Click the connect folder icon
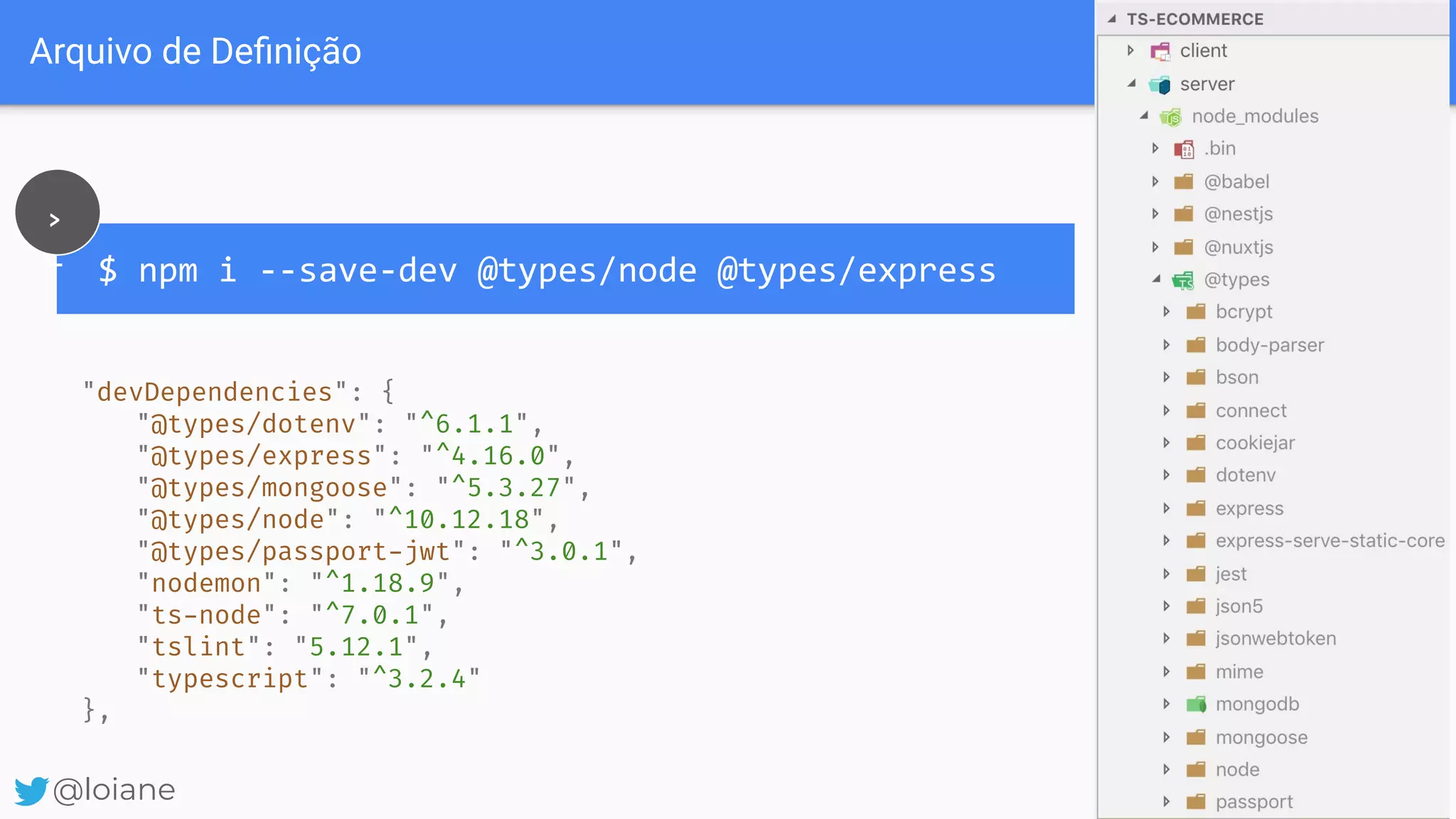Screen dimensions: 1456x819 tap(1197, 410)
